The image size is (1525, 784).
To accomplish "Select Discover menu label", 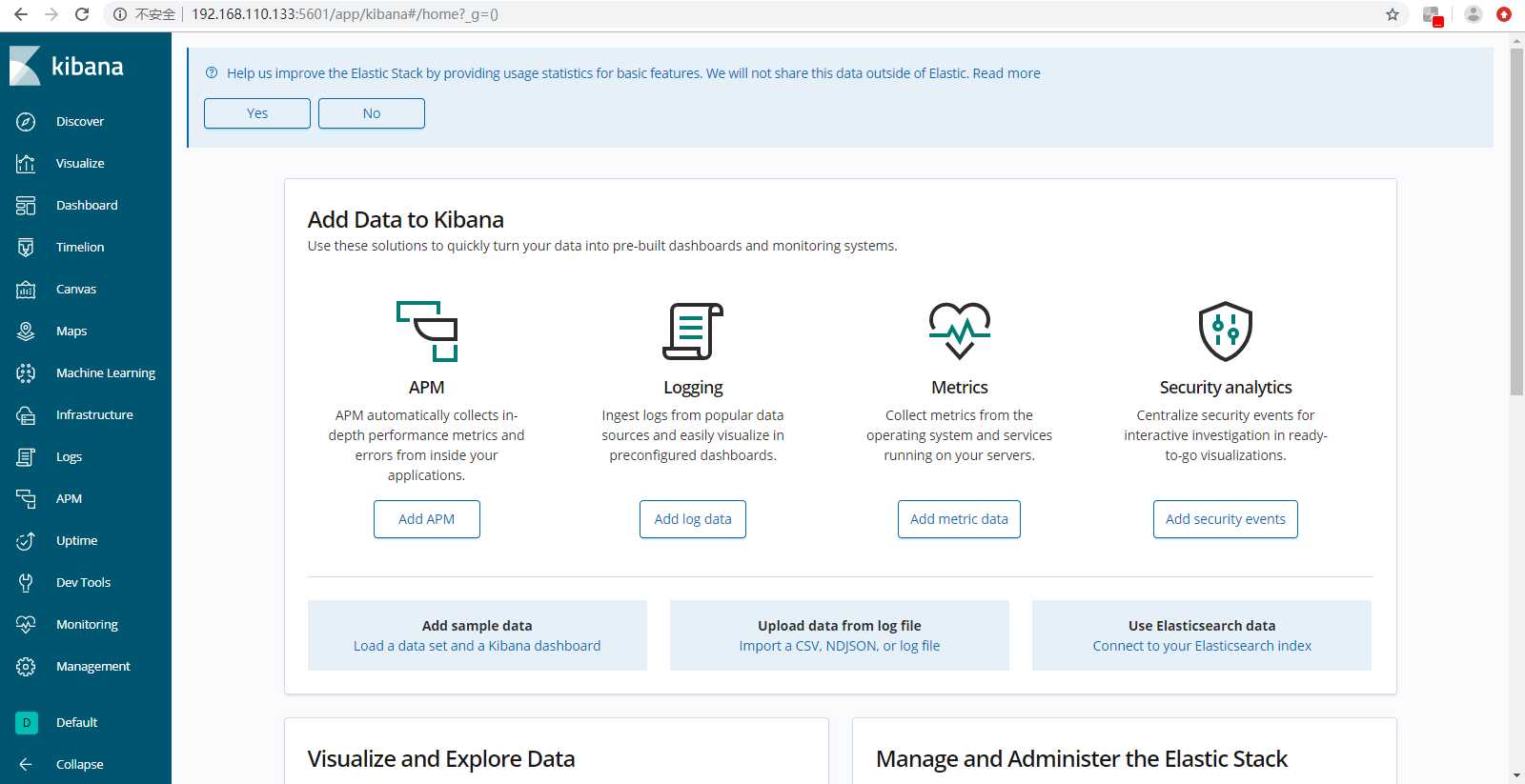I will [x=80, y=122].
